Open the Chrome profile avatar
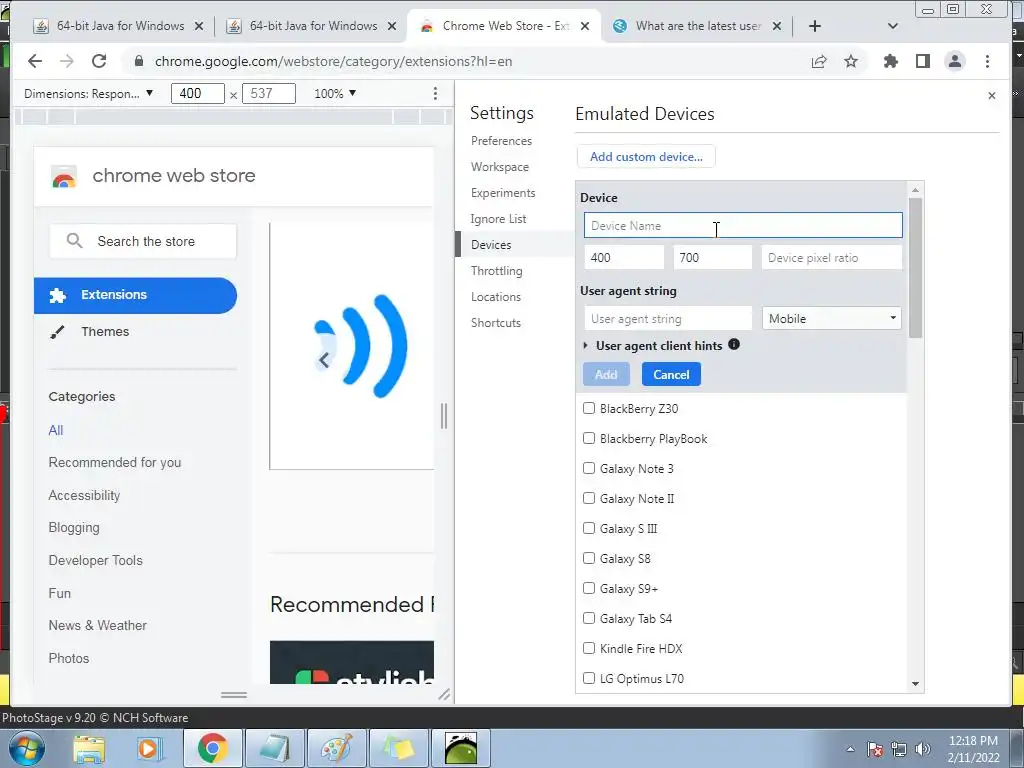Screen dimensions: 1024x768 click(x=955, y=61)
